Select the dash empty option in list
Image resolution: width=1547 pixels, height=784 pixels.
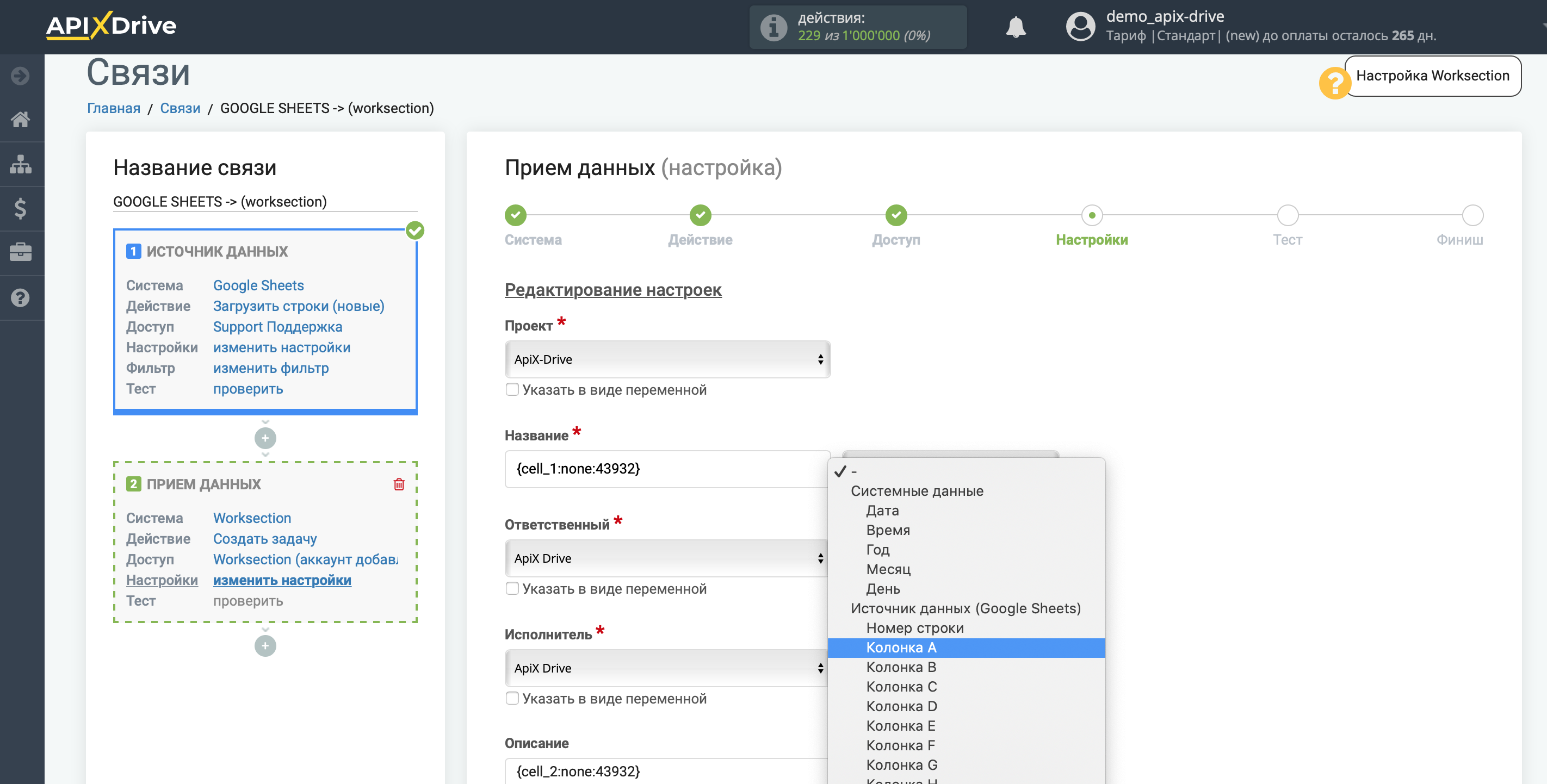click(x=966, y=471)
